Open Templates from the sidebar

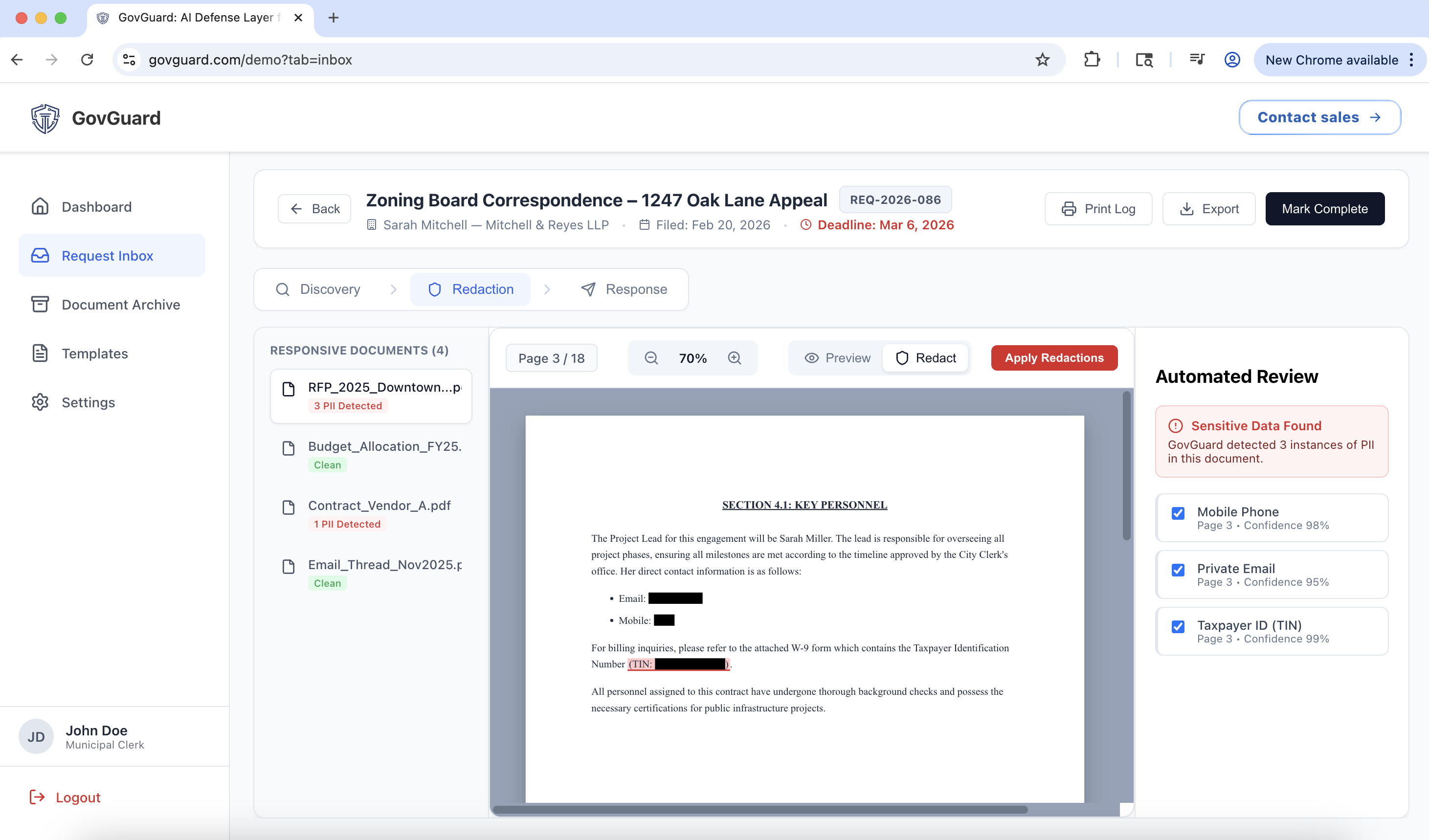click(x=94, y=353)
